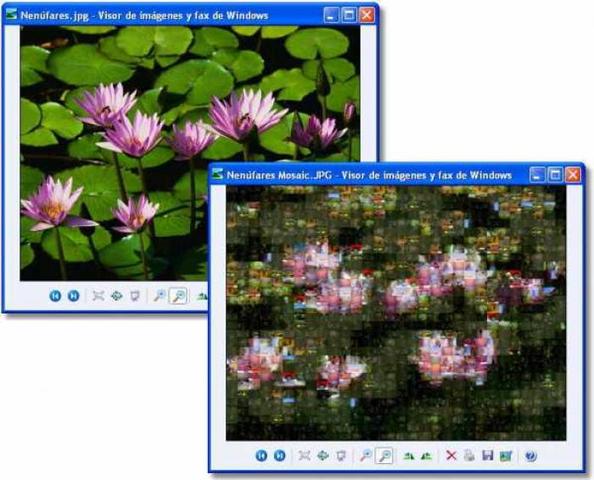Zoom out on the Mosaic image
Screen dimensions: 594x480
[384, 455]
